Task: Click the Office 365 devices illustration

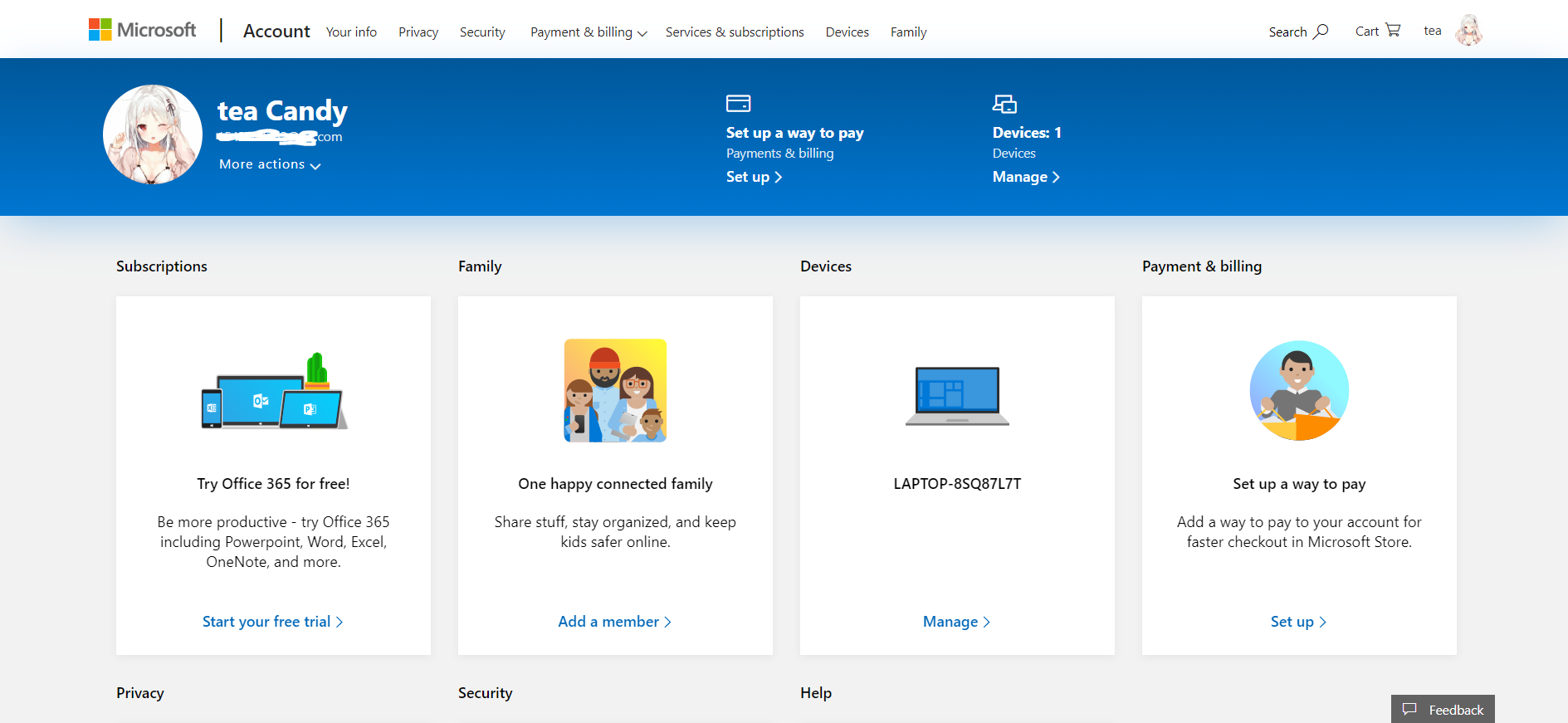Action: 274,390
